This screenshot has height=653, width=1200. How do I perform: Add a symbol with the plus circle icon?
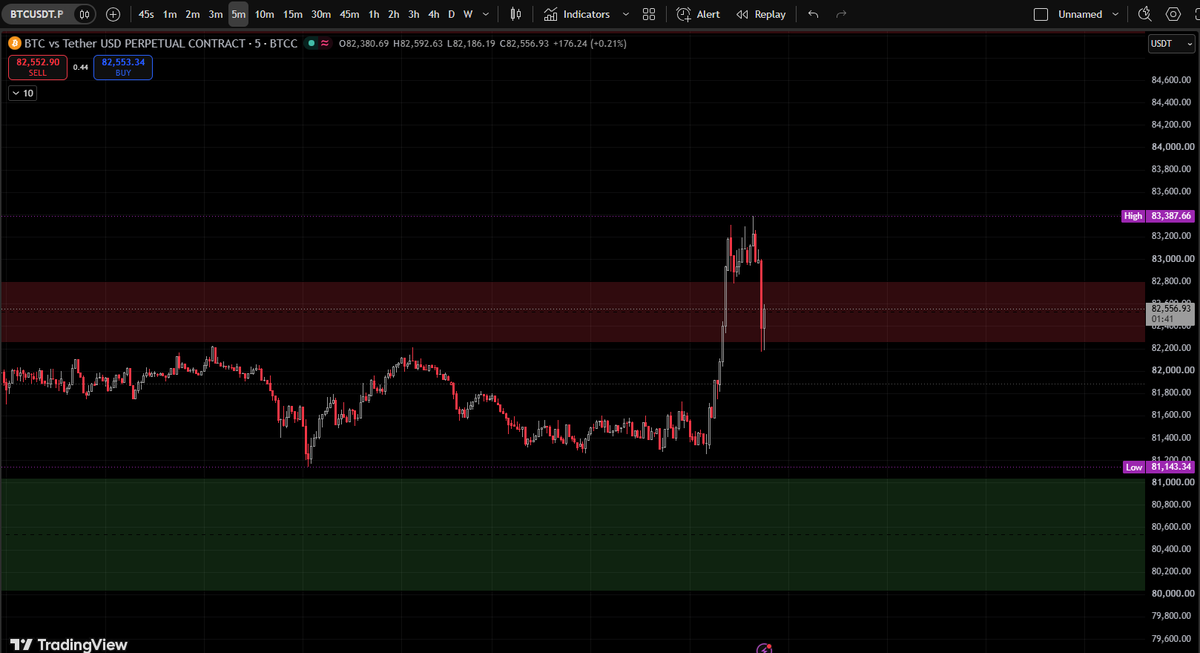point(113,14)
